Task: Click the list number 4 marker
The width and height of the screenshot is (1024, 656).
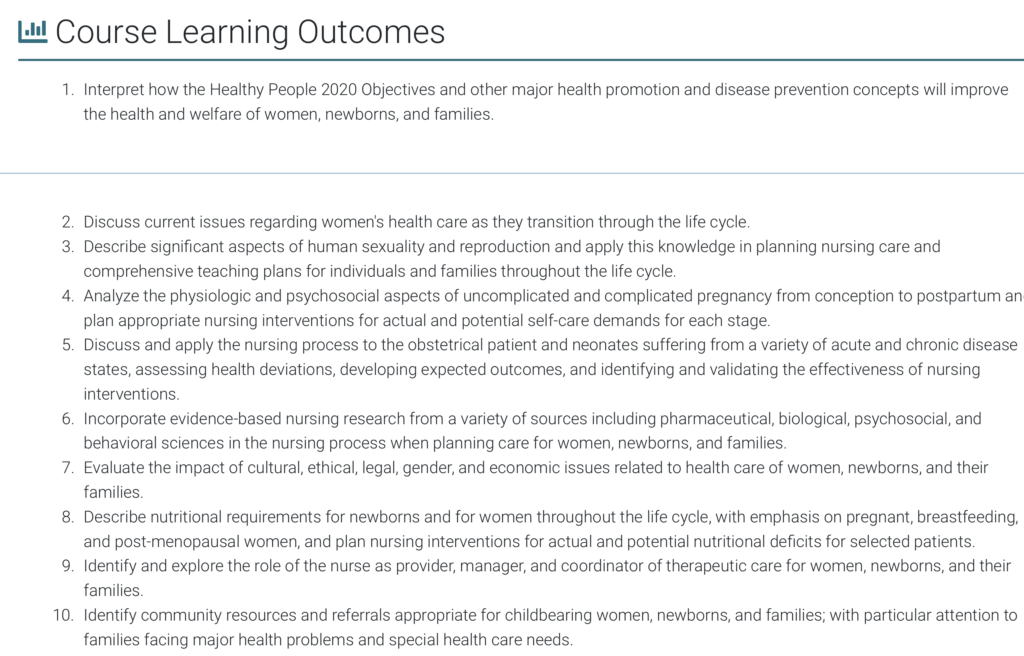Action: click(x=67, y=296)
